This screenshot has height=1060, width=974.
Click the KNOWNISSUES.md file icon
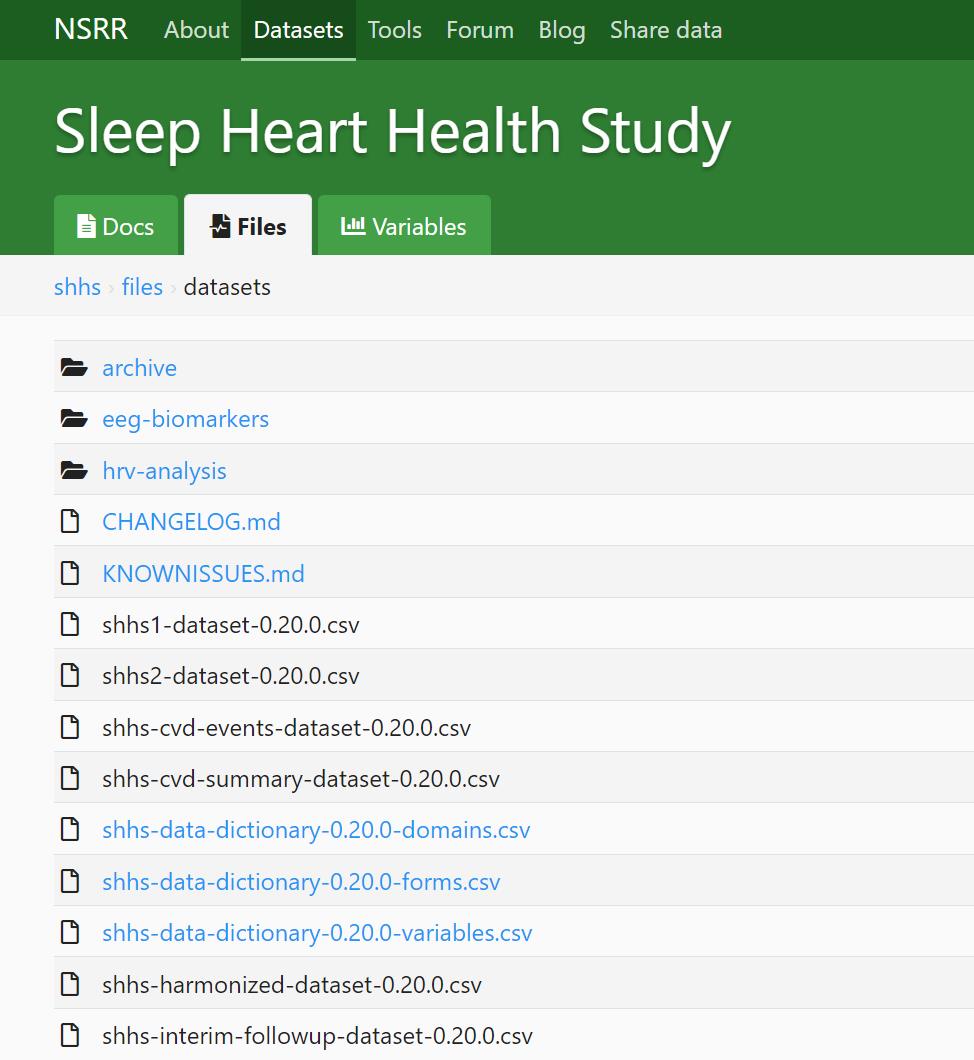point(70,574)
